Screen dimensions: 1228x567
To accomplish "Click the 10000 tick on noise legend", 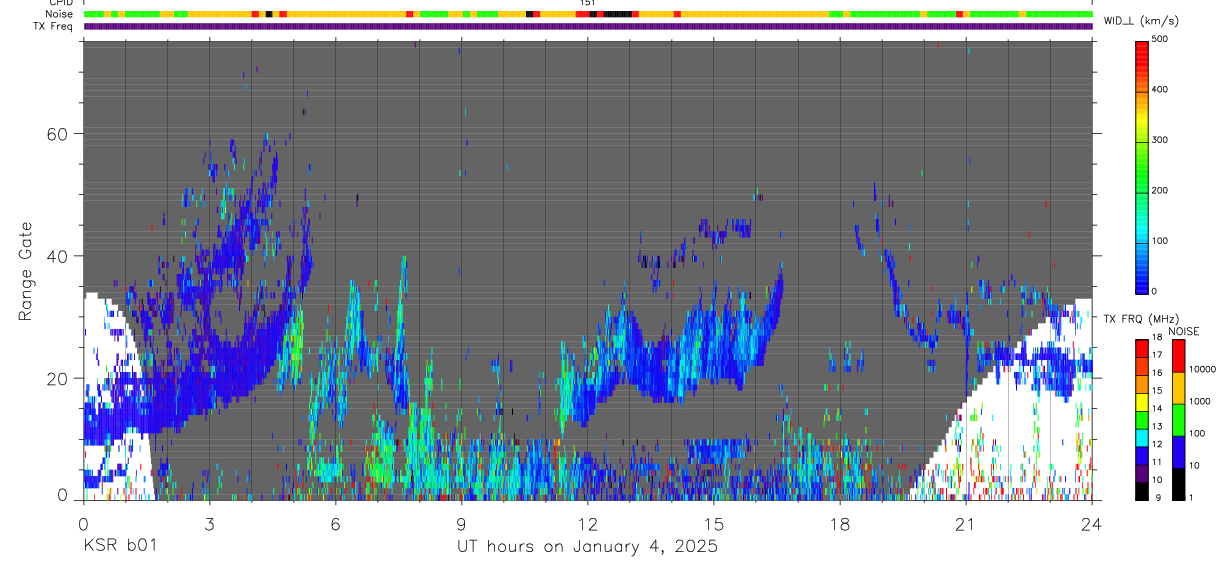I will 1202,369.
